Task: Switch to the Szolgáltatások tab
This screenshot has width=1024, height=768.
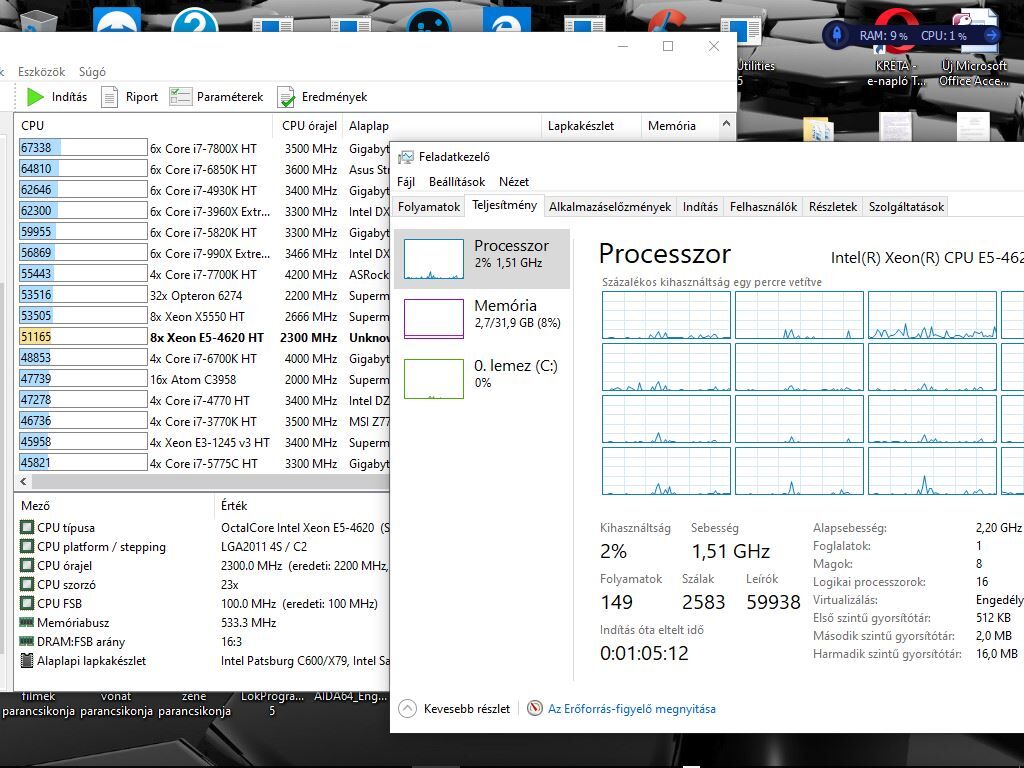Action: (906, 207)
